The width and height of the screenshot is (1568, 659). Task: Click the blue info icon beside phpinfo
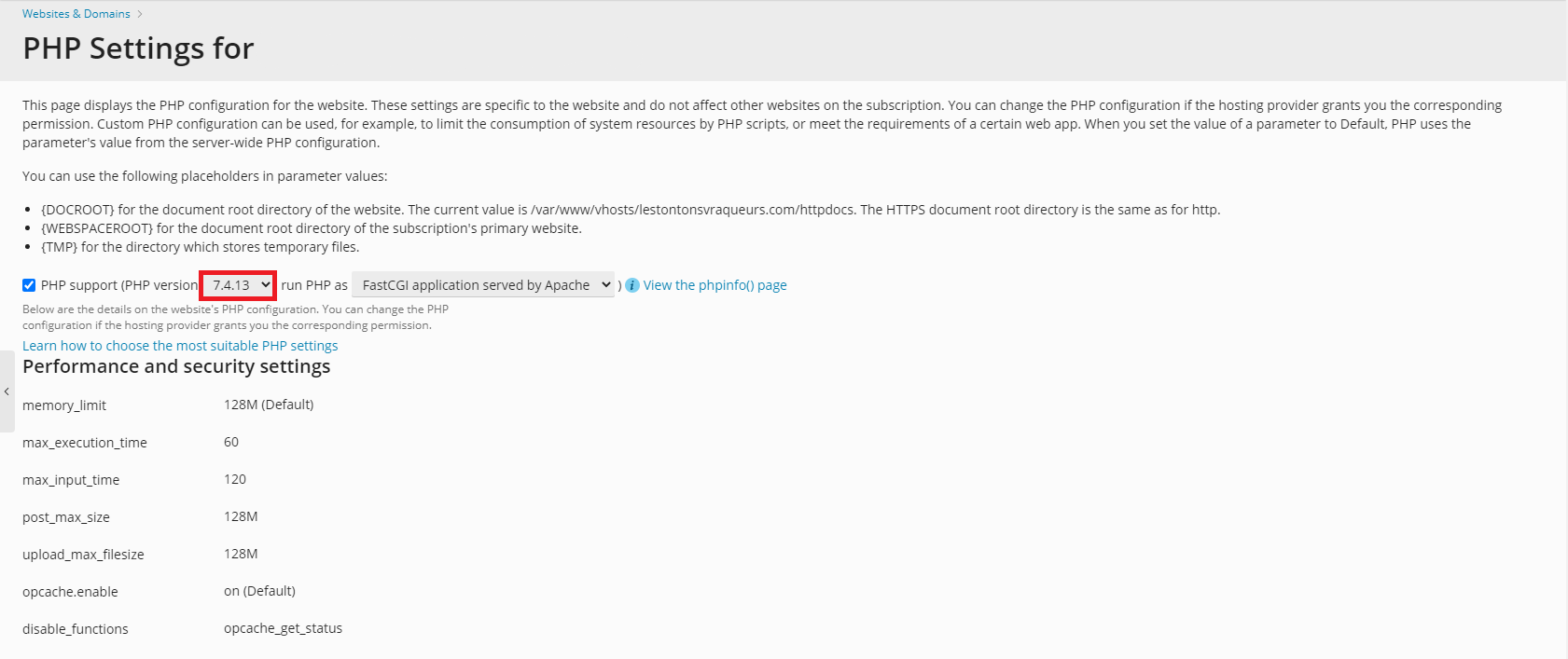pyautogui.click(x=632, y=285)
